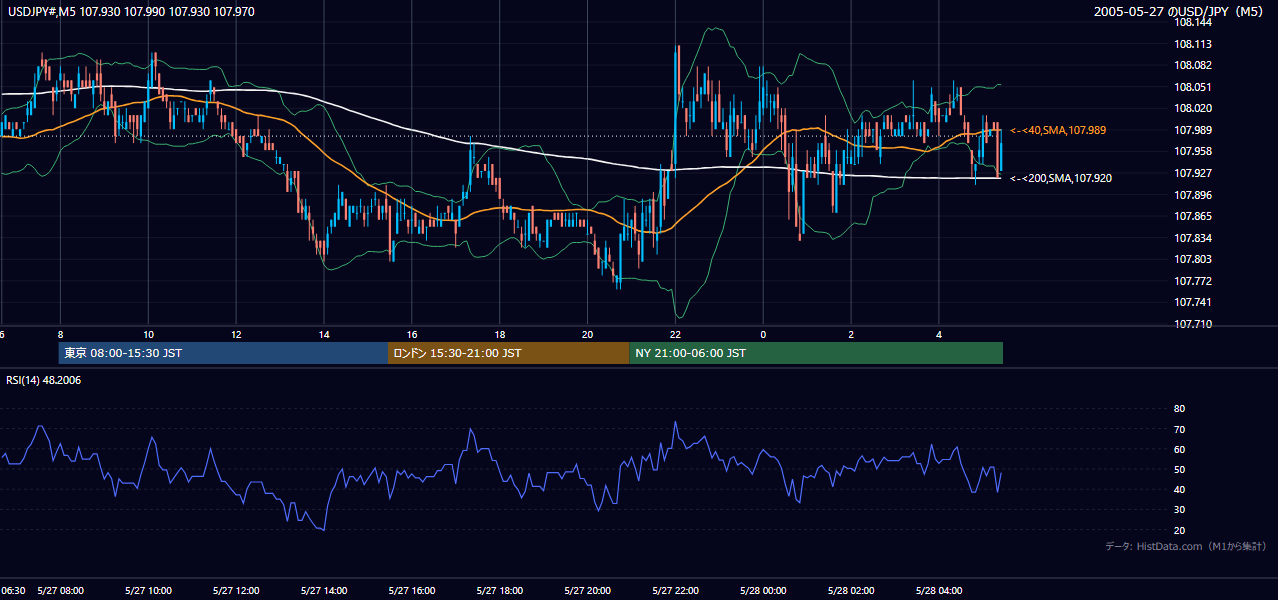Click the 40 SMA 107.989 label
The height and width of the screenshot is (600, 1278).
tap(1057, 130)
